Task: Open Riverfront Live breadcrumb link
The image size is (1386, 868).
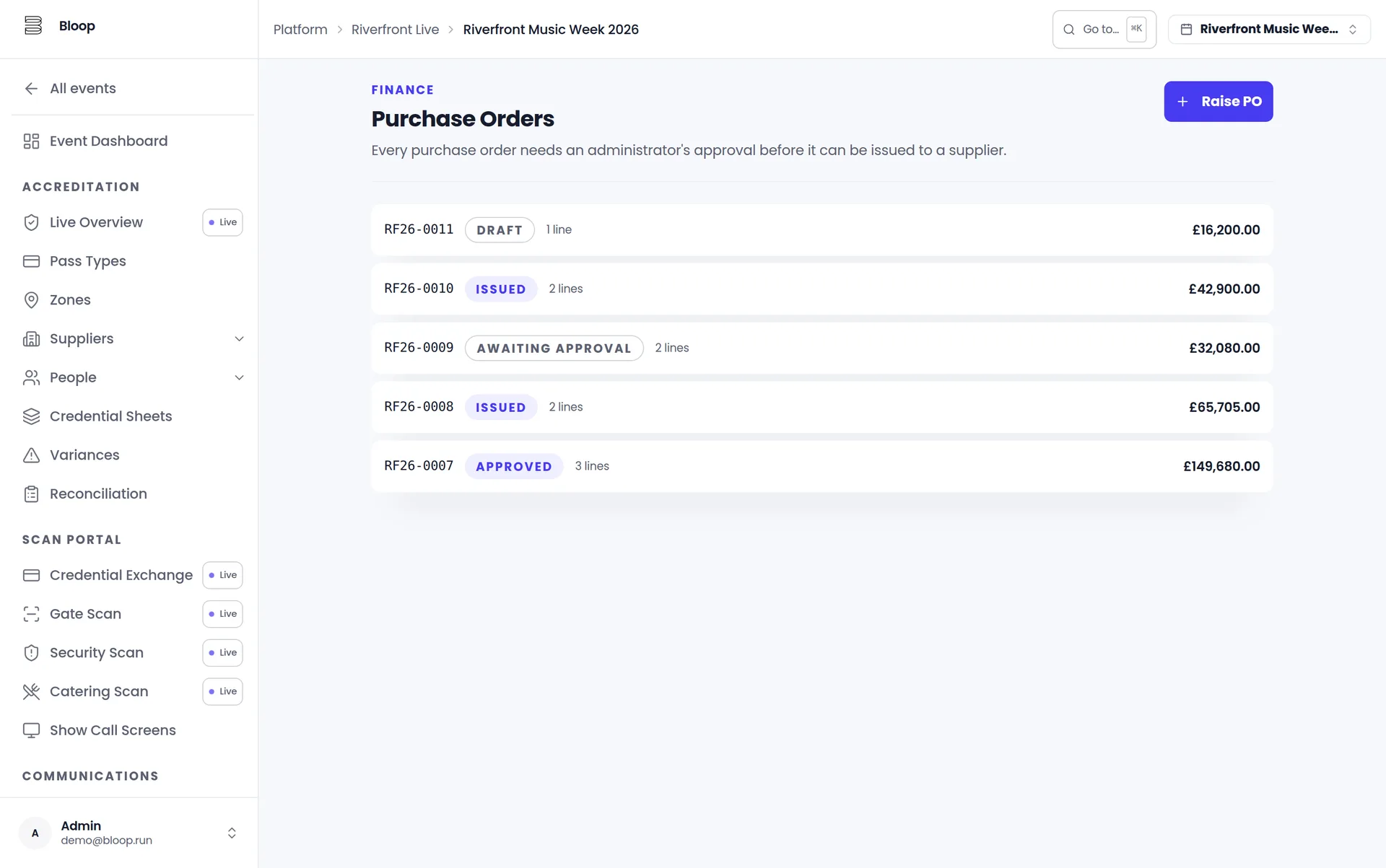Action: (x=395, y=30)
